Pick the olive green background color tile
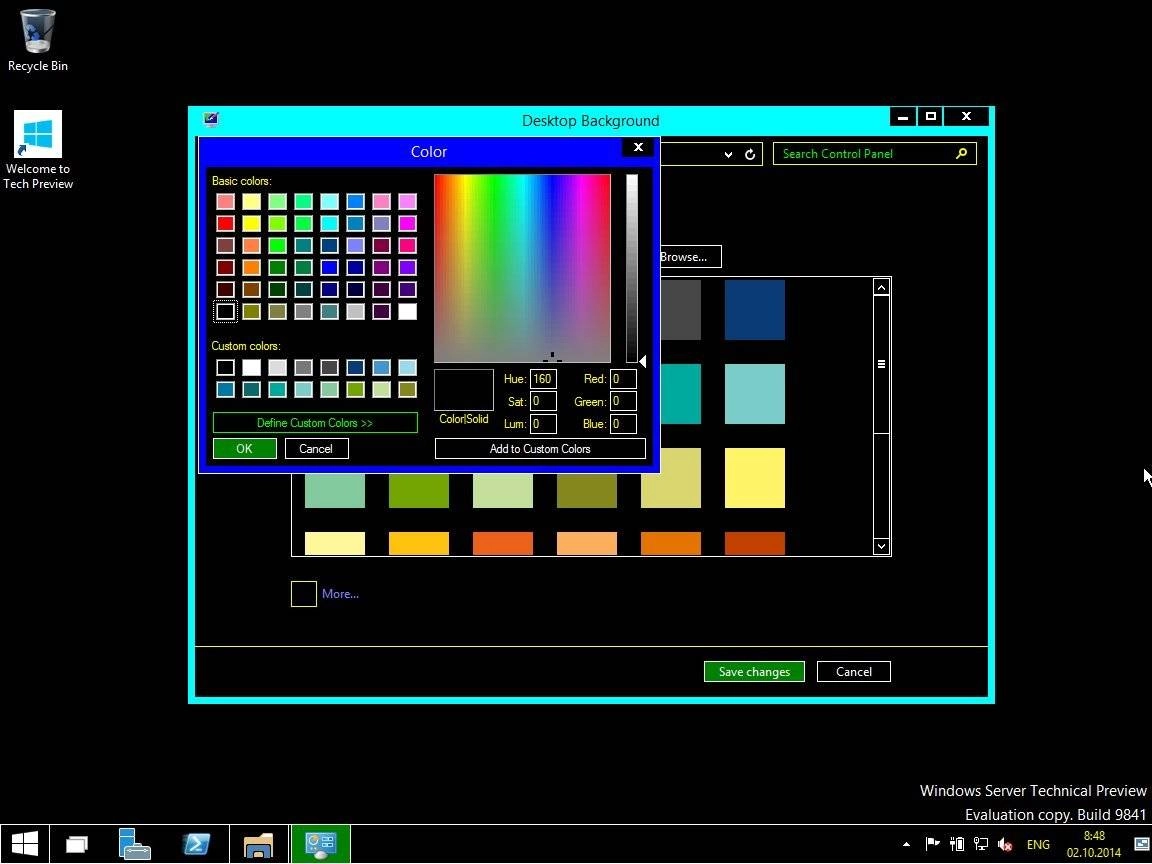Viewport: 1152px width, 864px height. pos(586,491)
